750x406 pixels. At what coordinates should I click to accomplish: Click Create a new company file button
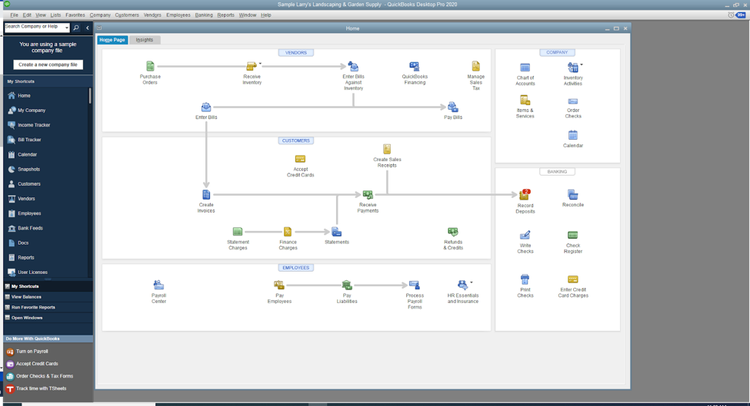tap(48, 65)
